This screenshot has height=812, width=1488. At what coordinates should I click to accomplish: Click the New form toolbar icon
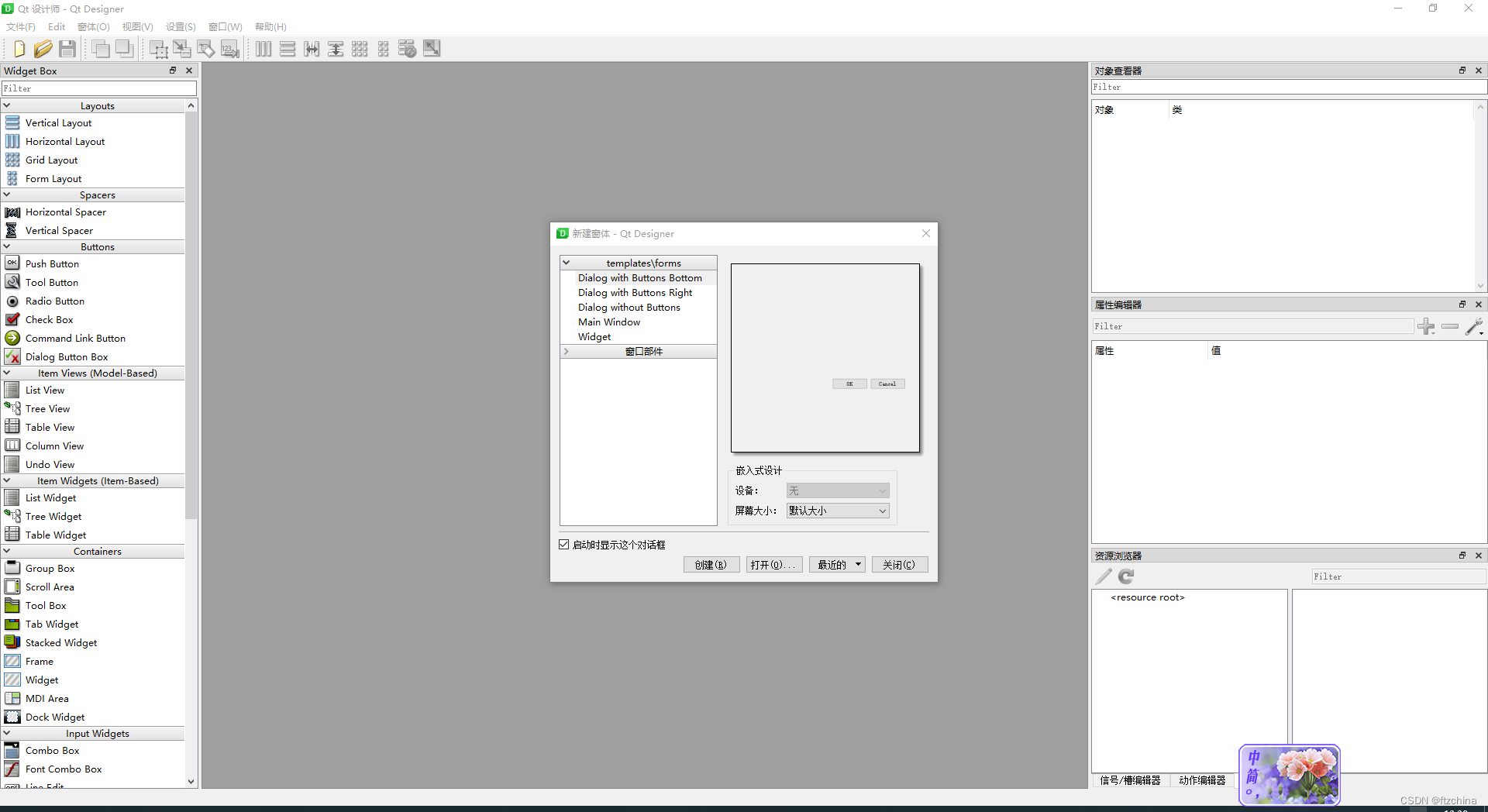click(19, 49)
